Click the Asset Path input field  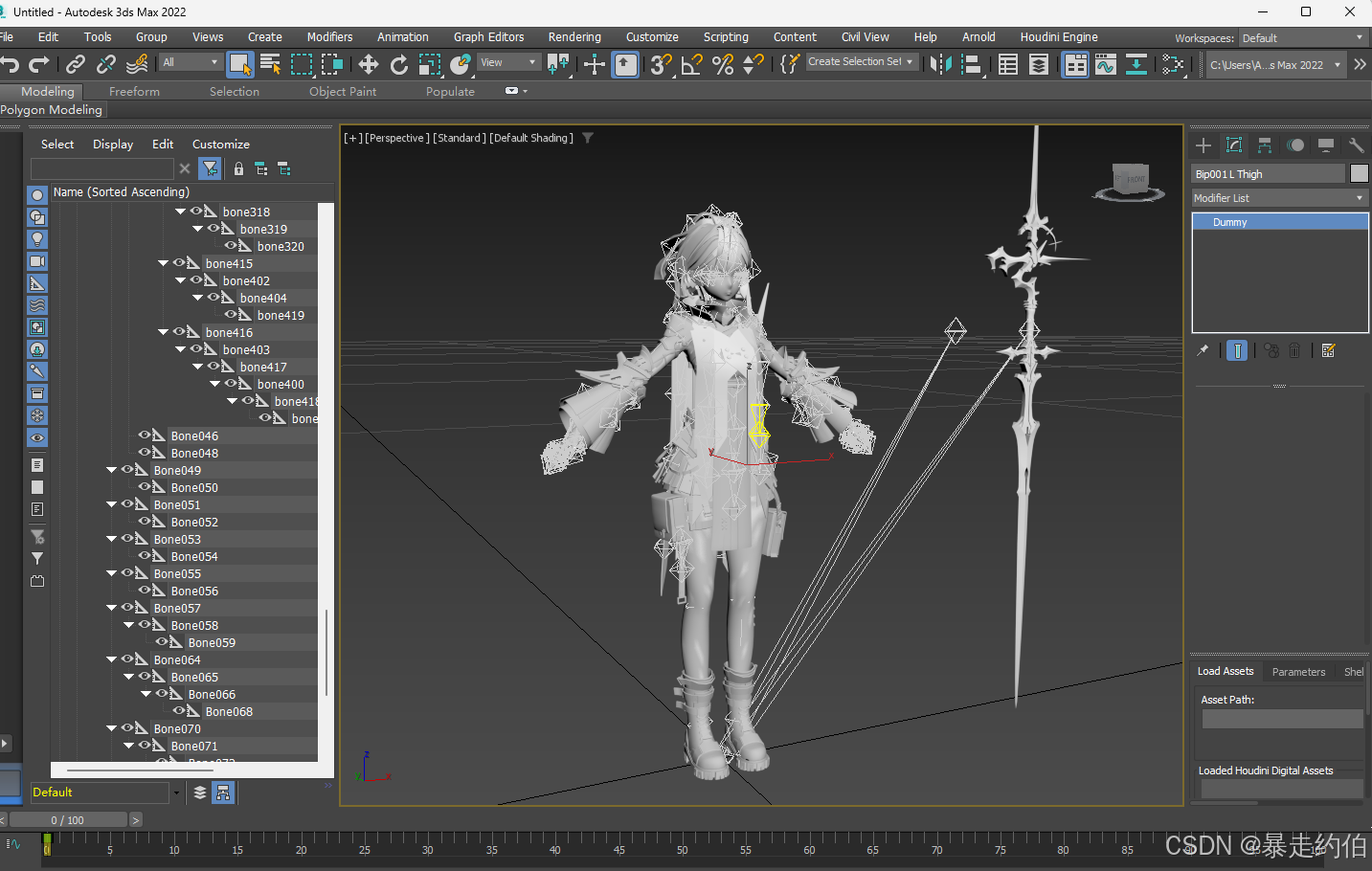(1282, 719)
